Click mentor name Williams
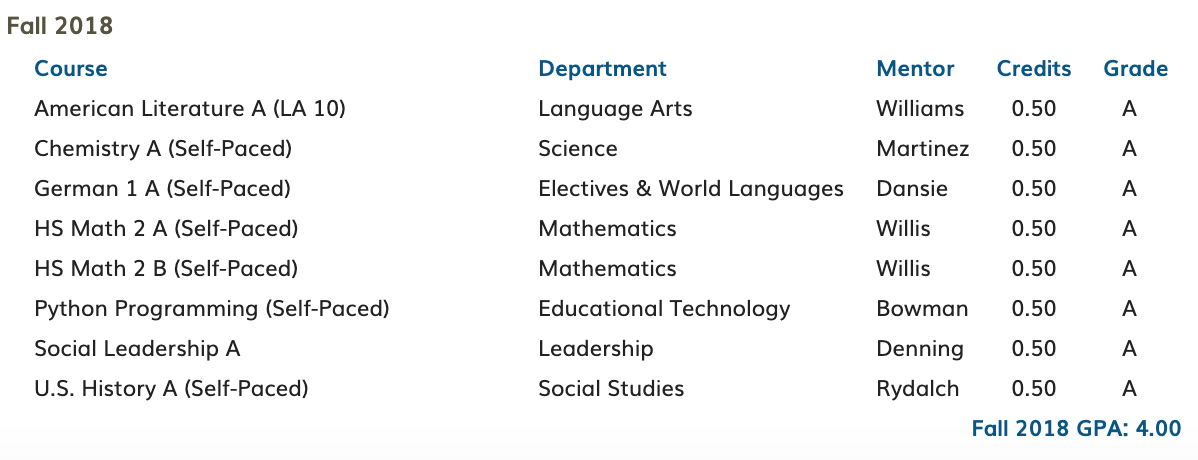This screenshot has height=460, width=1198. pyautogui.click(x=920, y=109)
